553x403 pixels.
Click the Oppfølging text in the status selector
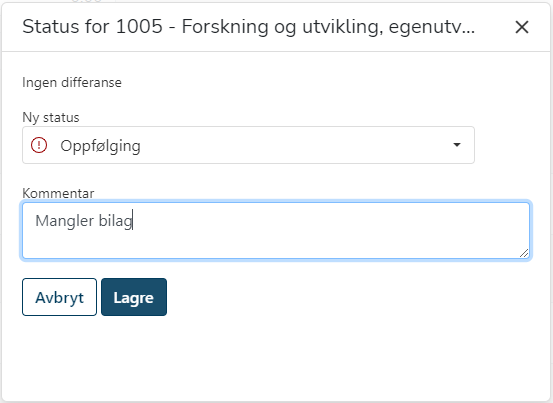101,146
